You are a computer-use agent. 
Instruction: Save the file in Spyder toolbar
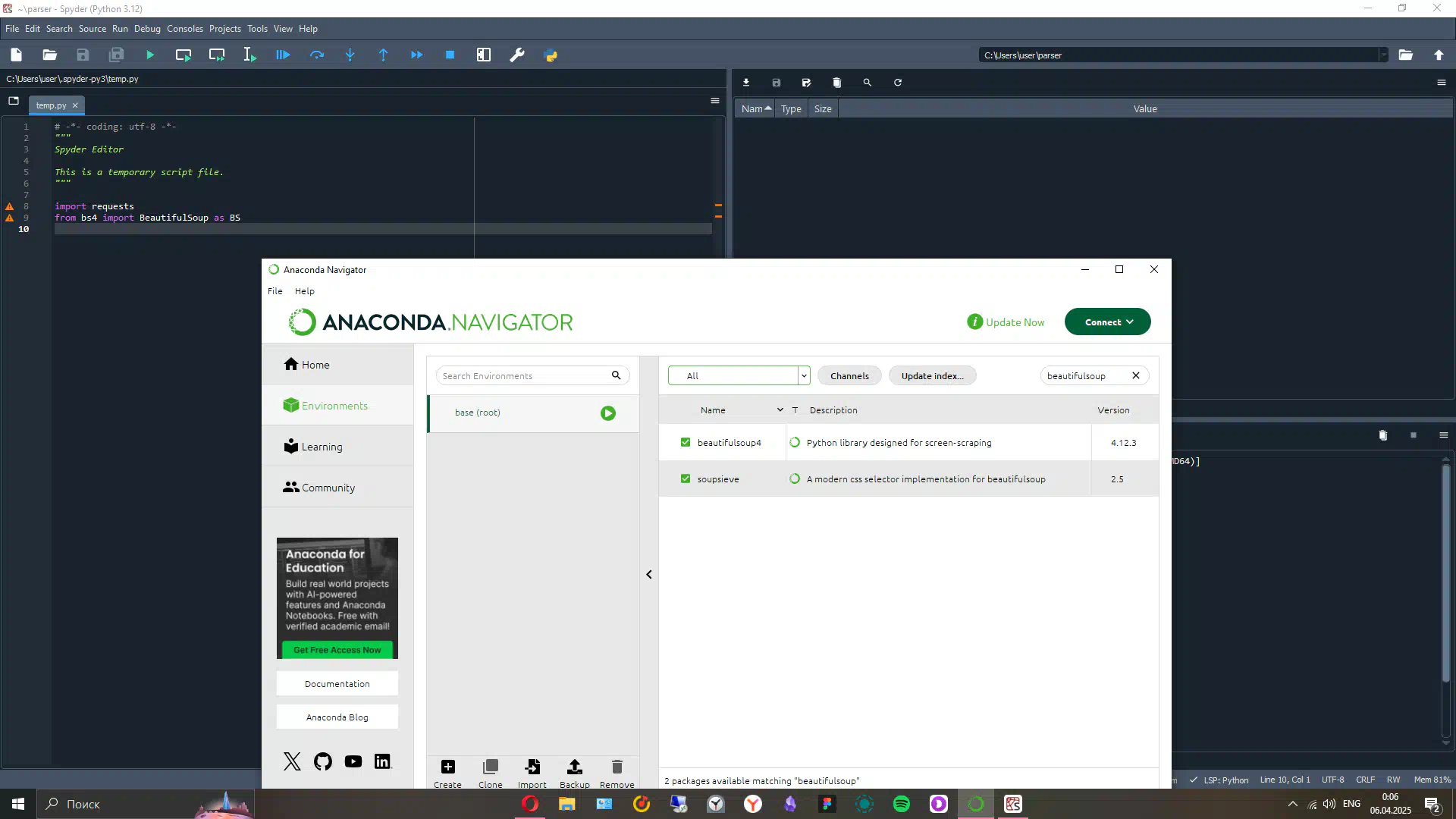[83, 55]
